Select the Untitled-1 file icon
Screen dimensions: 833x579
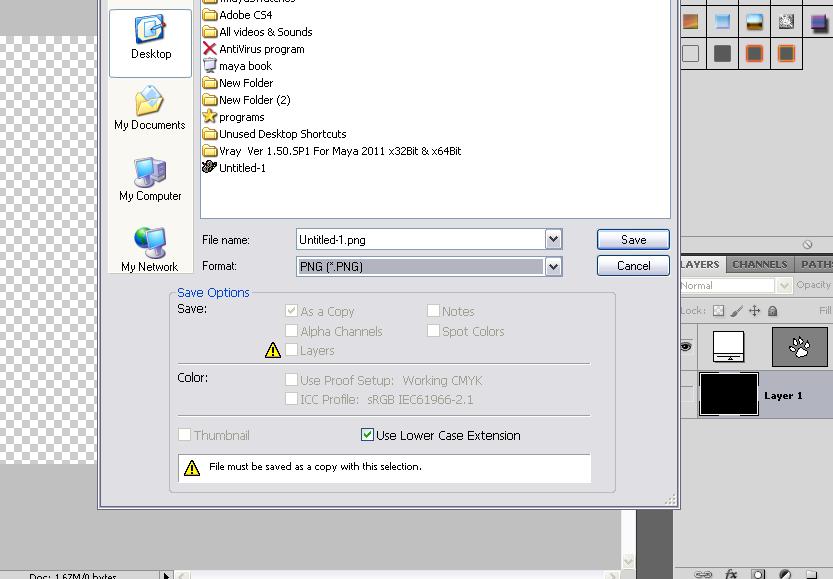pos(209,167)
